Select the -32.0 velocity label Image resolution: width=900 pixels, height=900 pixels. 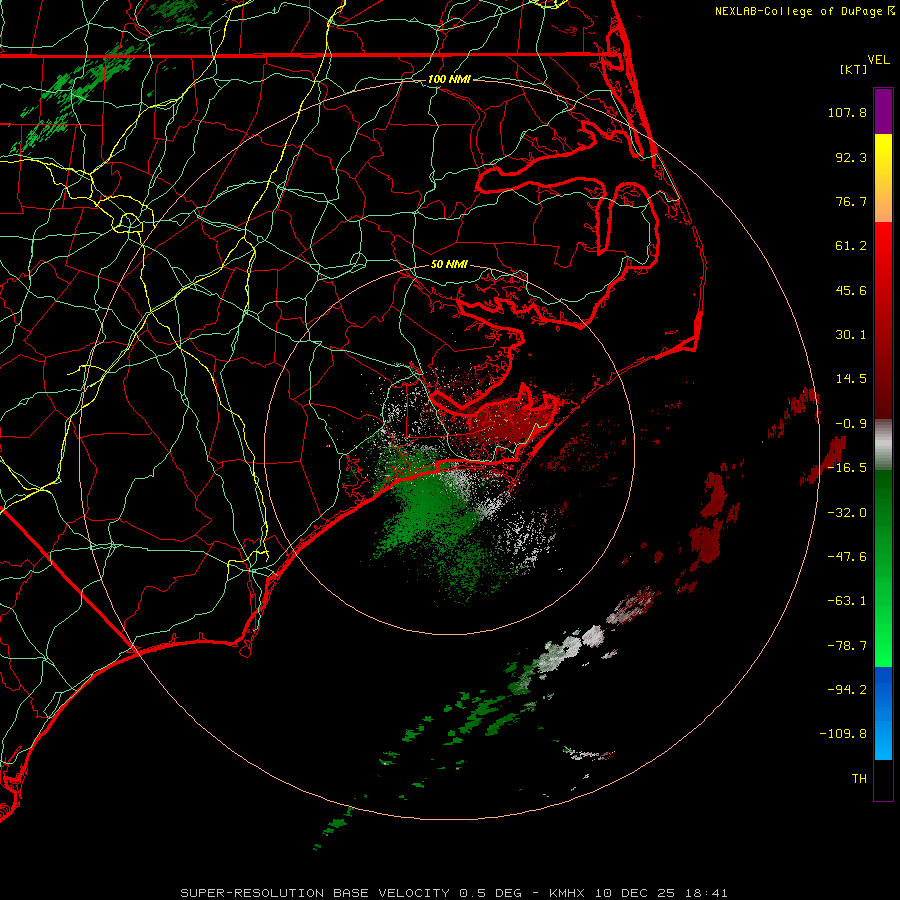click(x=847, y=513)
